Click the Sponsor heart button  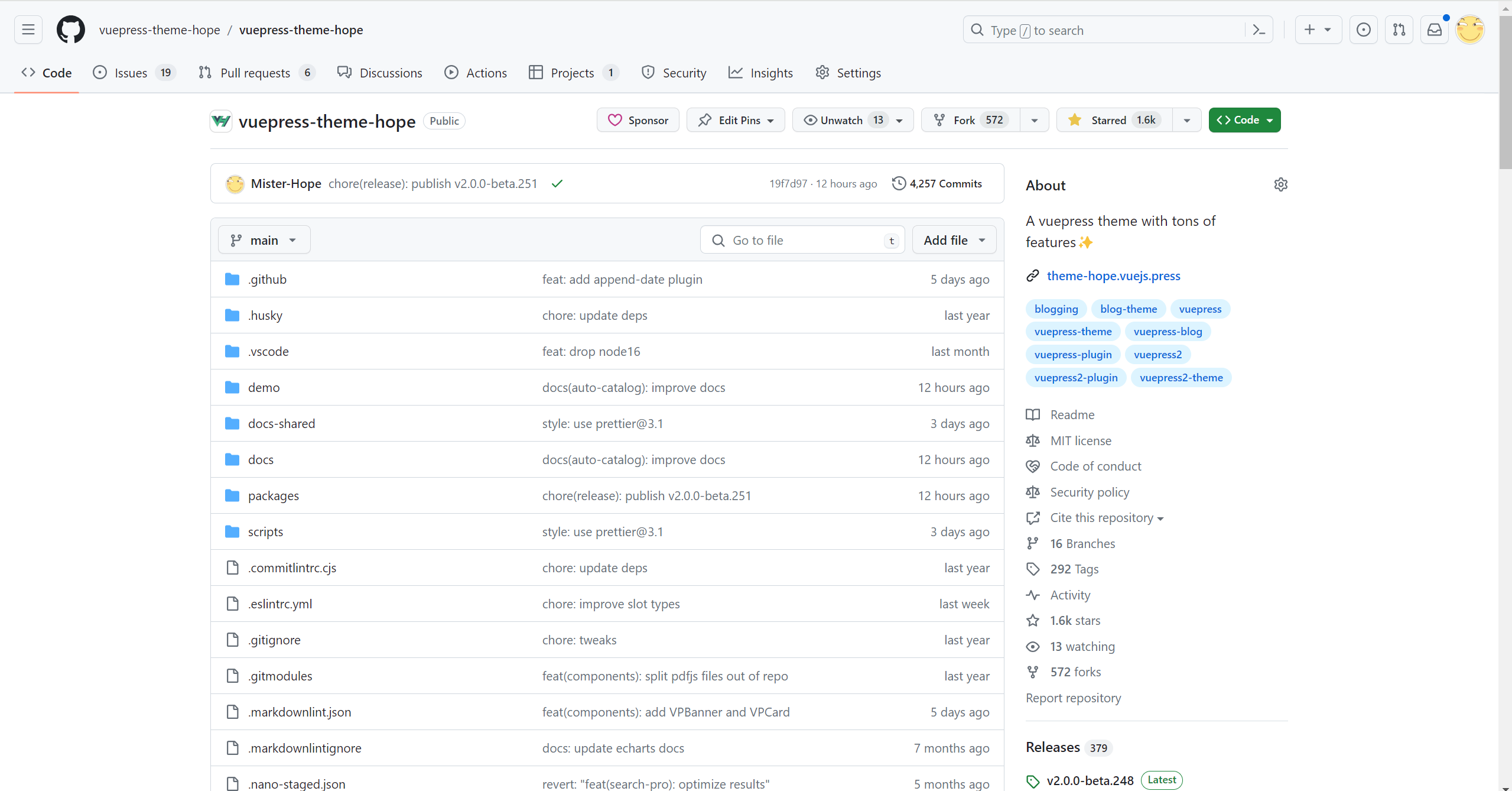[638, 120]
